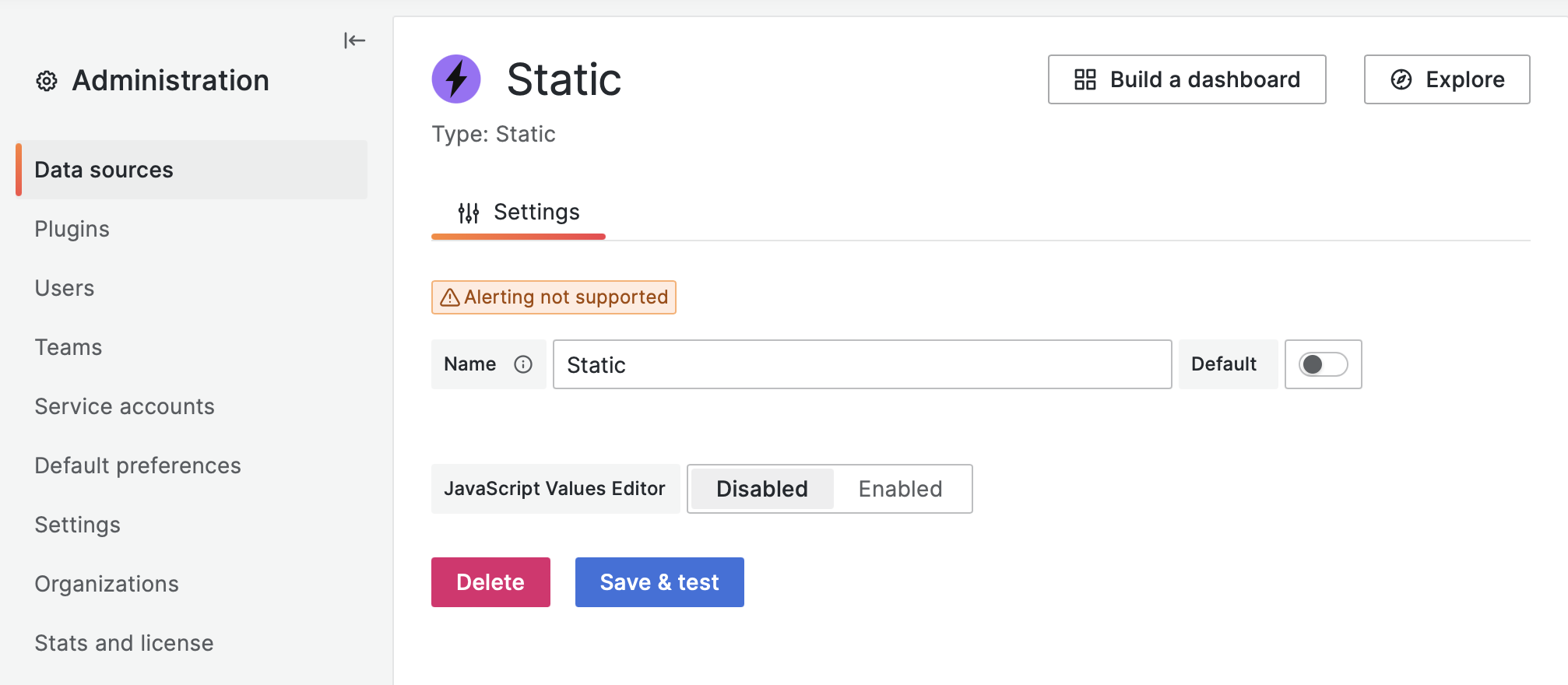
Task: Click the Explore button
Action: (x=1447, y=79)
